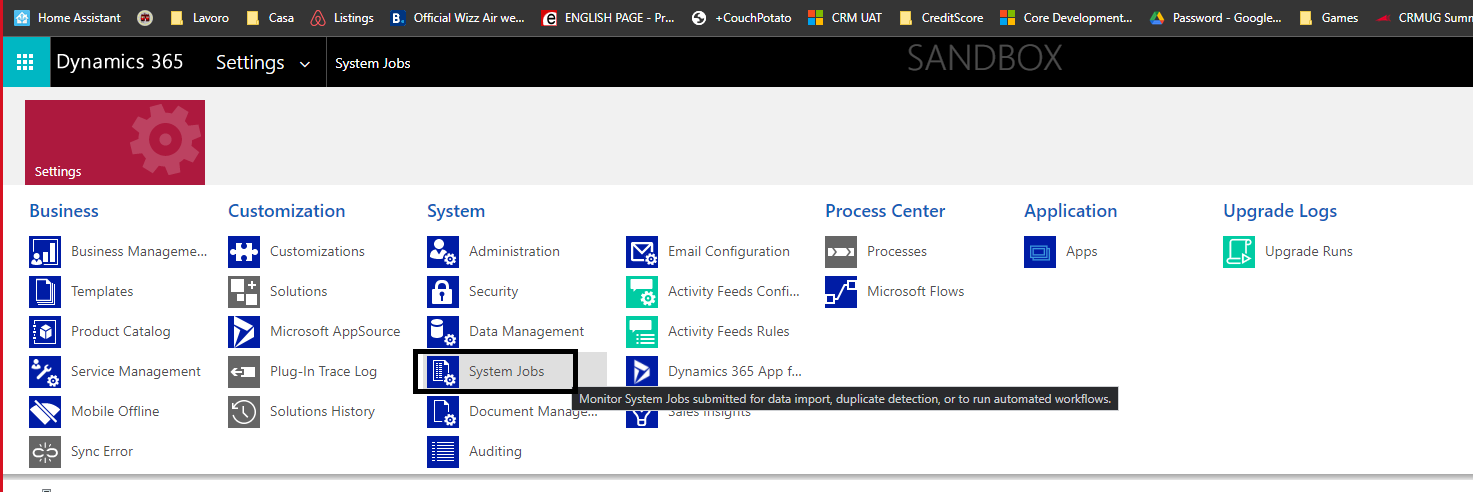Click the Activity Feeds Rules icon
Image resolution: width=1473 pixels, height=492 pixels.
(x=642, y=332)
